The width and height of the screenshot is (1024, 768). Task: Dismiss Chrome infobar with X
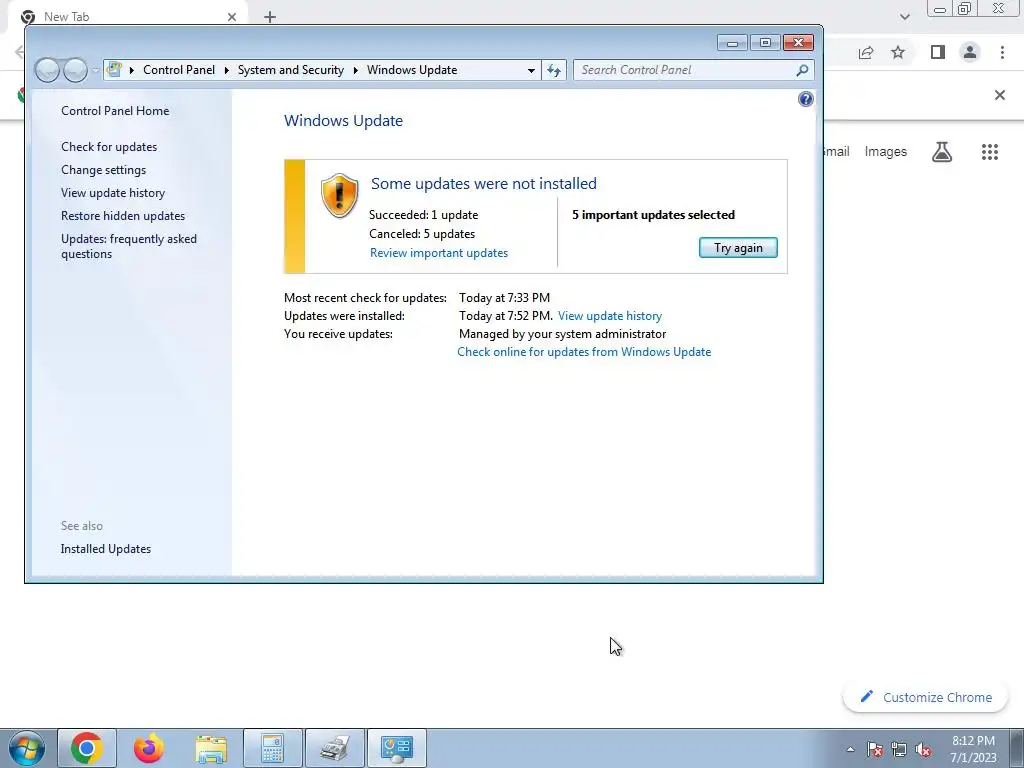[x=999, y=95]
